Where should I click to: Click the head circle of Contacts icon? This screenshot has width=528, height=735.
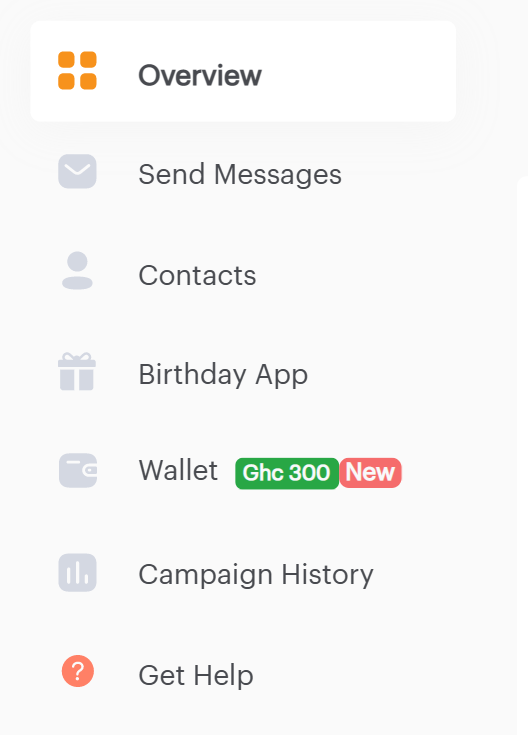coord(77,262)
